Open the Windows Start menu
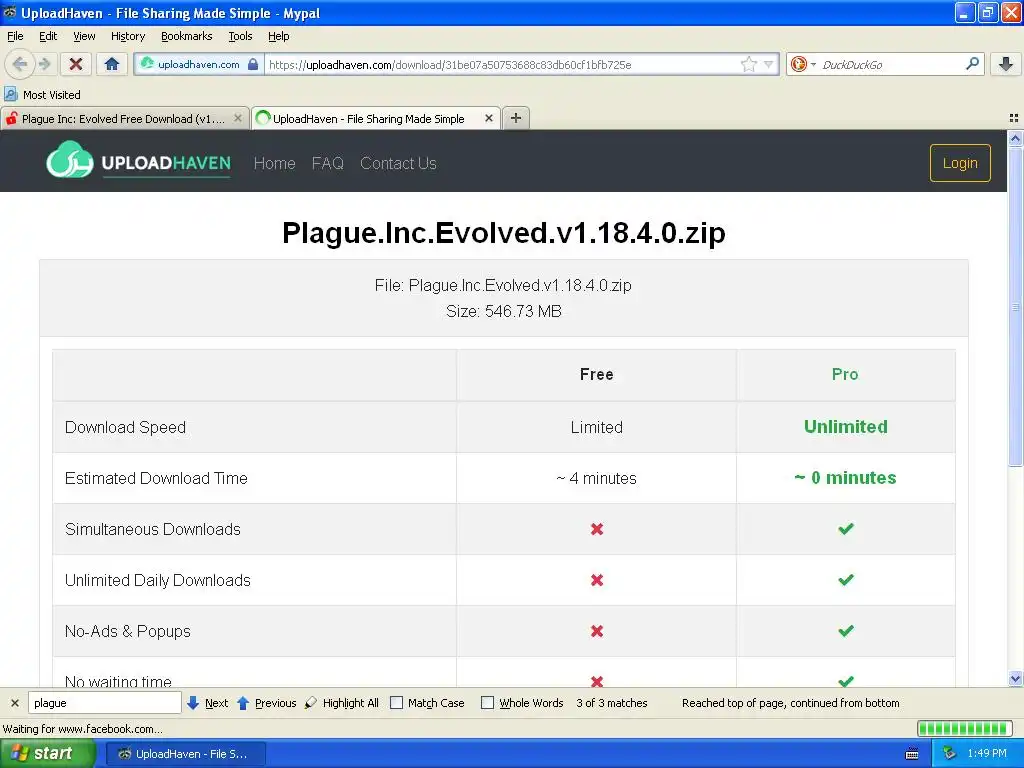 pyautogui.click(x=46, y=754)
